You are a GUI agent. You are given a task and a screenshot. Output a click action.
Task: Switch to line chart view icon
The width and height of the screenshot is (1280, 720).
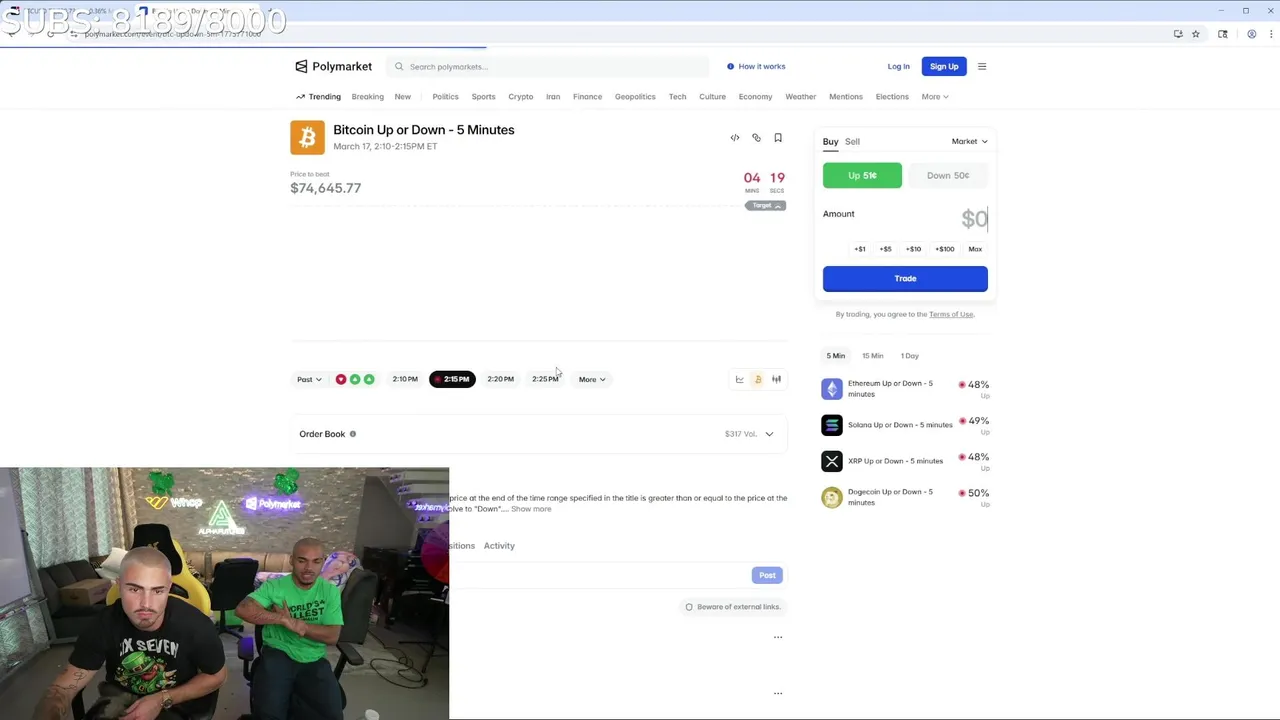[x=740, y=379]
